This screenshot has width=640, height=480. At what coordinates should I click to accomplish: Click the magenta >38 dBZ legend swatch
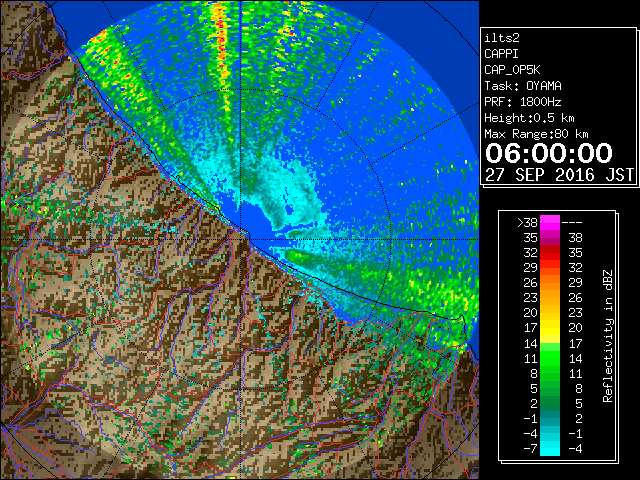tap(550, 222)
